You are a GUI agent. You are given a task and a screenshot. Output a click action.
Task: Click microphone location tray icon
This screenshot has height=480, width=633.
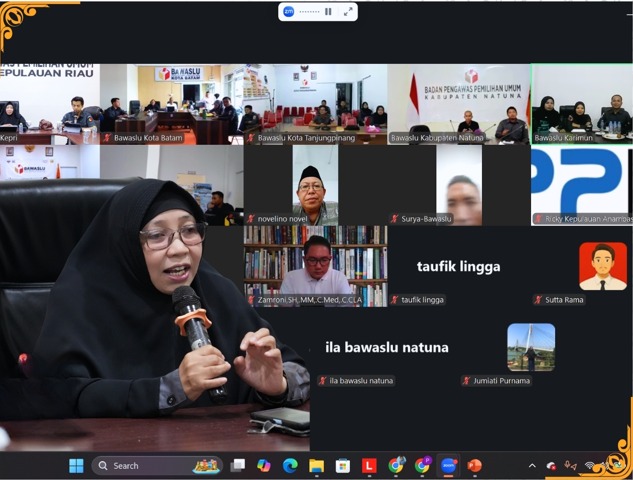tap(570, 466)
